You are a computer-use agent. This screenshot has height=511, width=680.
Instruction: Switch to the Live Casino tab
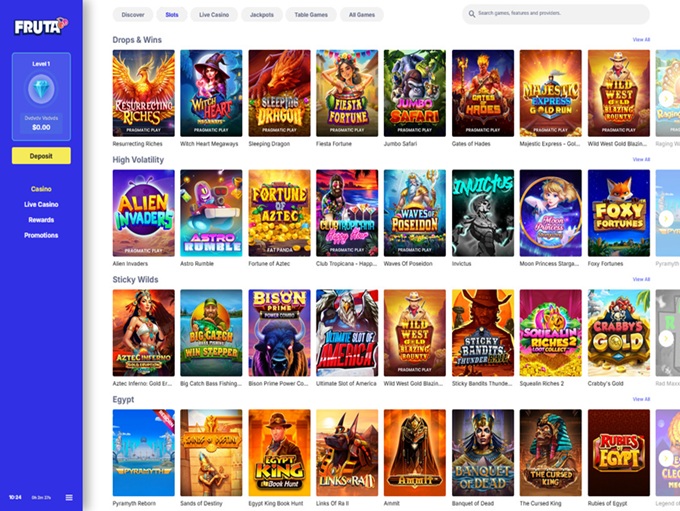click(214, 14)
